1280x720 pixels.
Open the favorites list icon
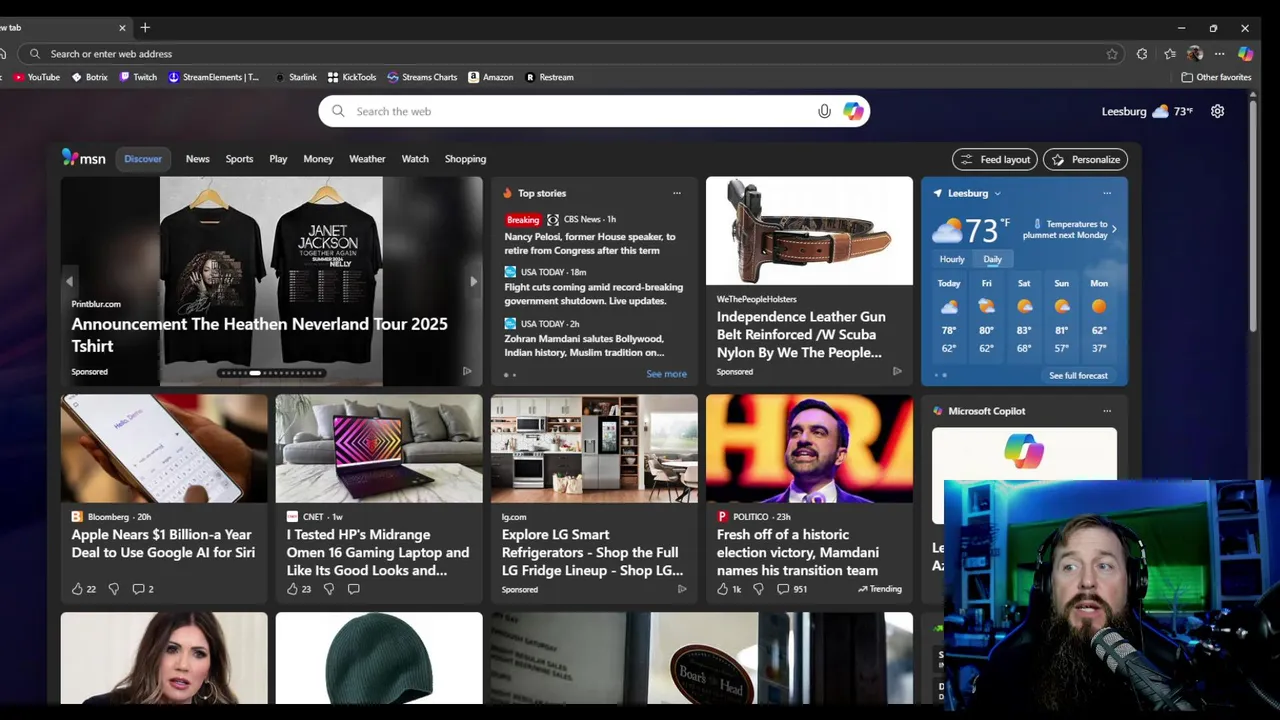pos(1170,54)
